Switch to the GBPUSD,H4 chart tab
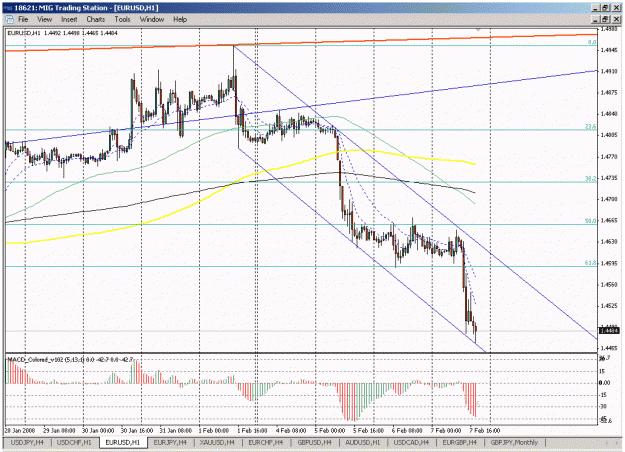625x452 pixels. pos(314,442)
